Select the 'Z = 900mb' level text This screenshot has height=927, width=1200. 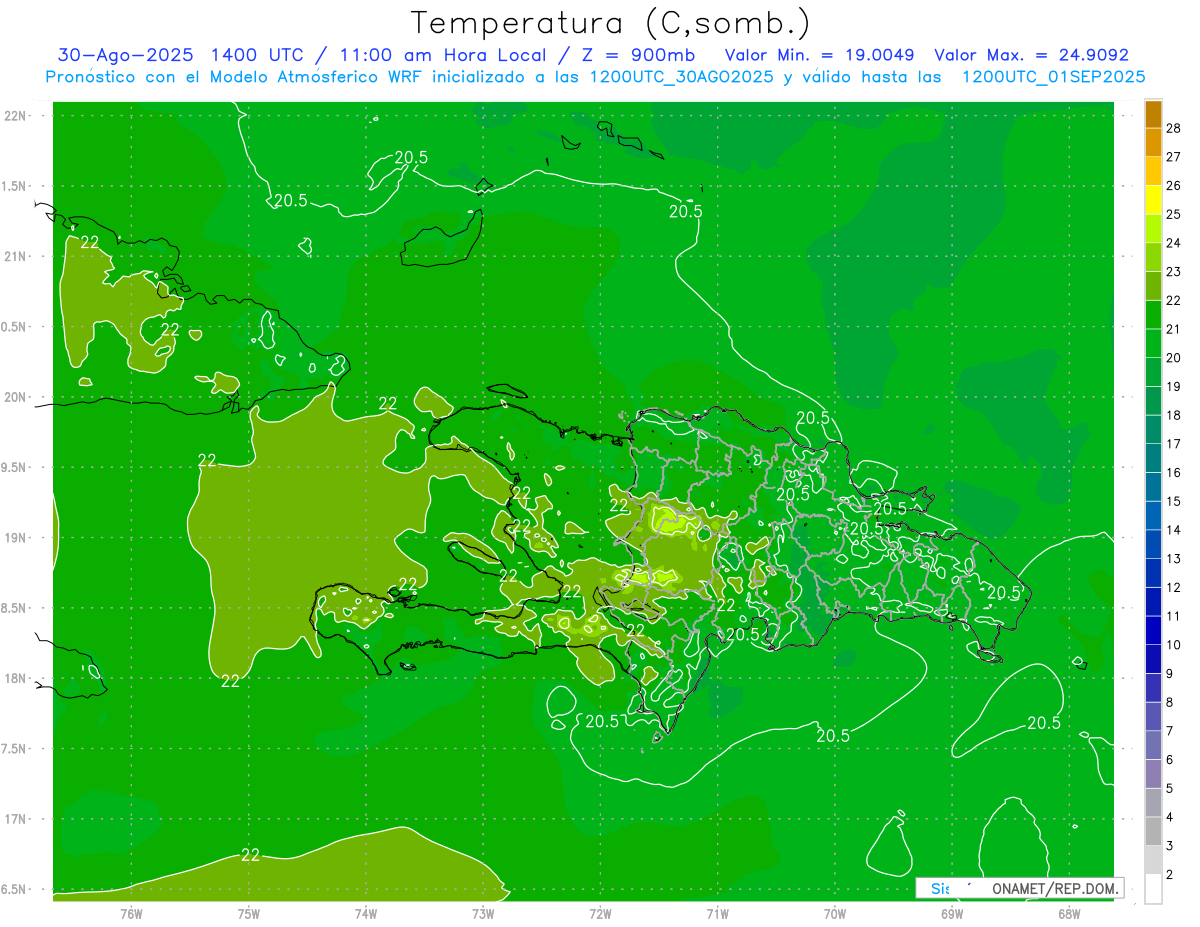[639, 55]
